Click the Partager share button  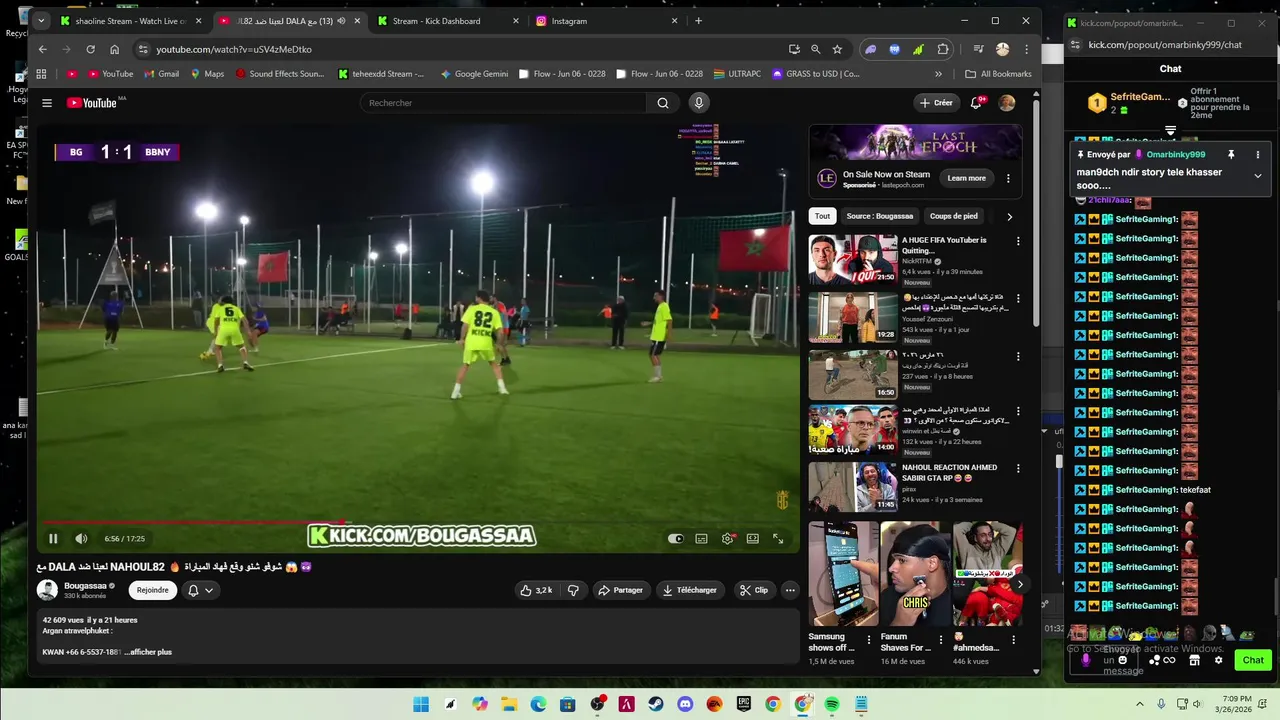point(620,590)
